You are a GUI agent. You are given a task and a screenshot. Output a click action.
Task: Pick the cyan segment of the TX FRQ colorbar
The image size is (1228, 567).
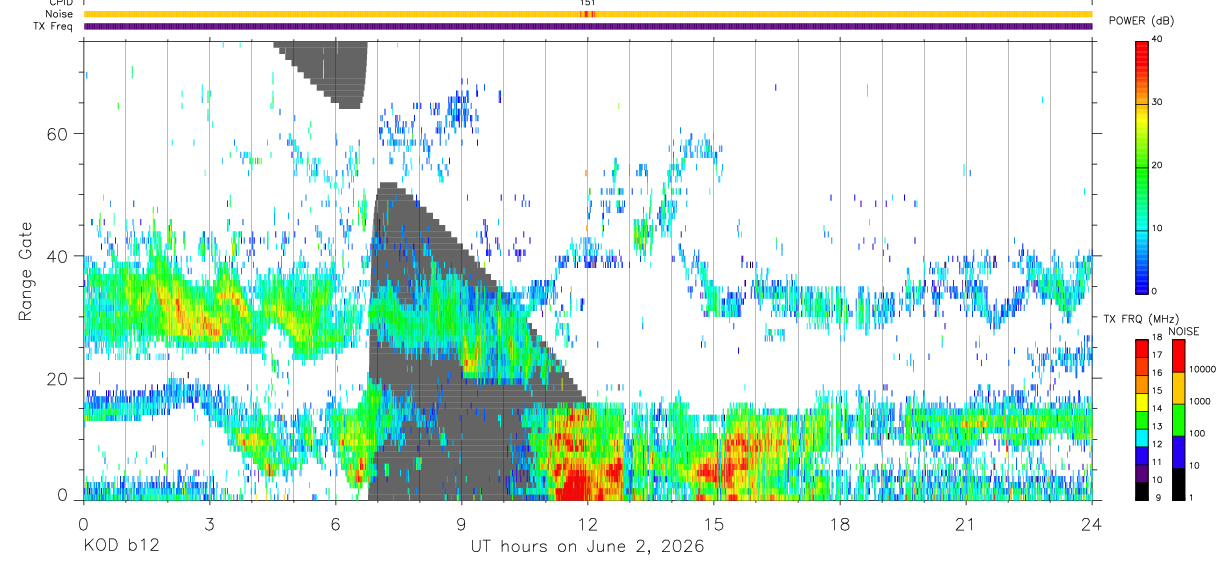tap(1142, 437)
